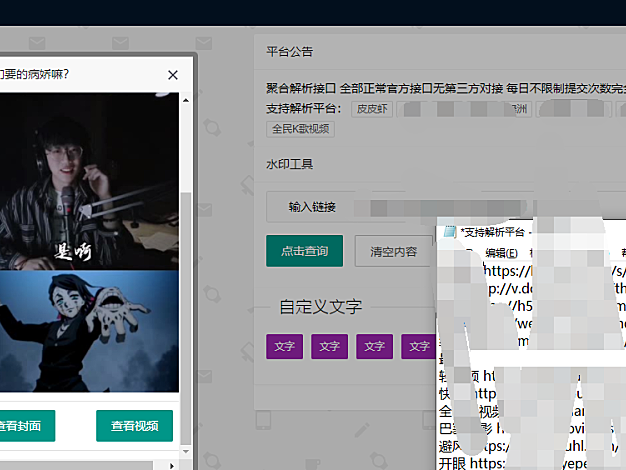Close the video preview dialog
This screenshot has height=470, width=626.
(x=173, y=75)
